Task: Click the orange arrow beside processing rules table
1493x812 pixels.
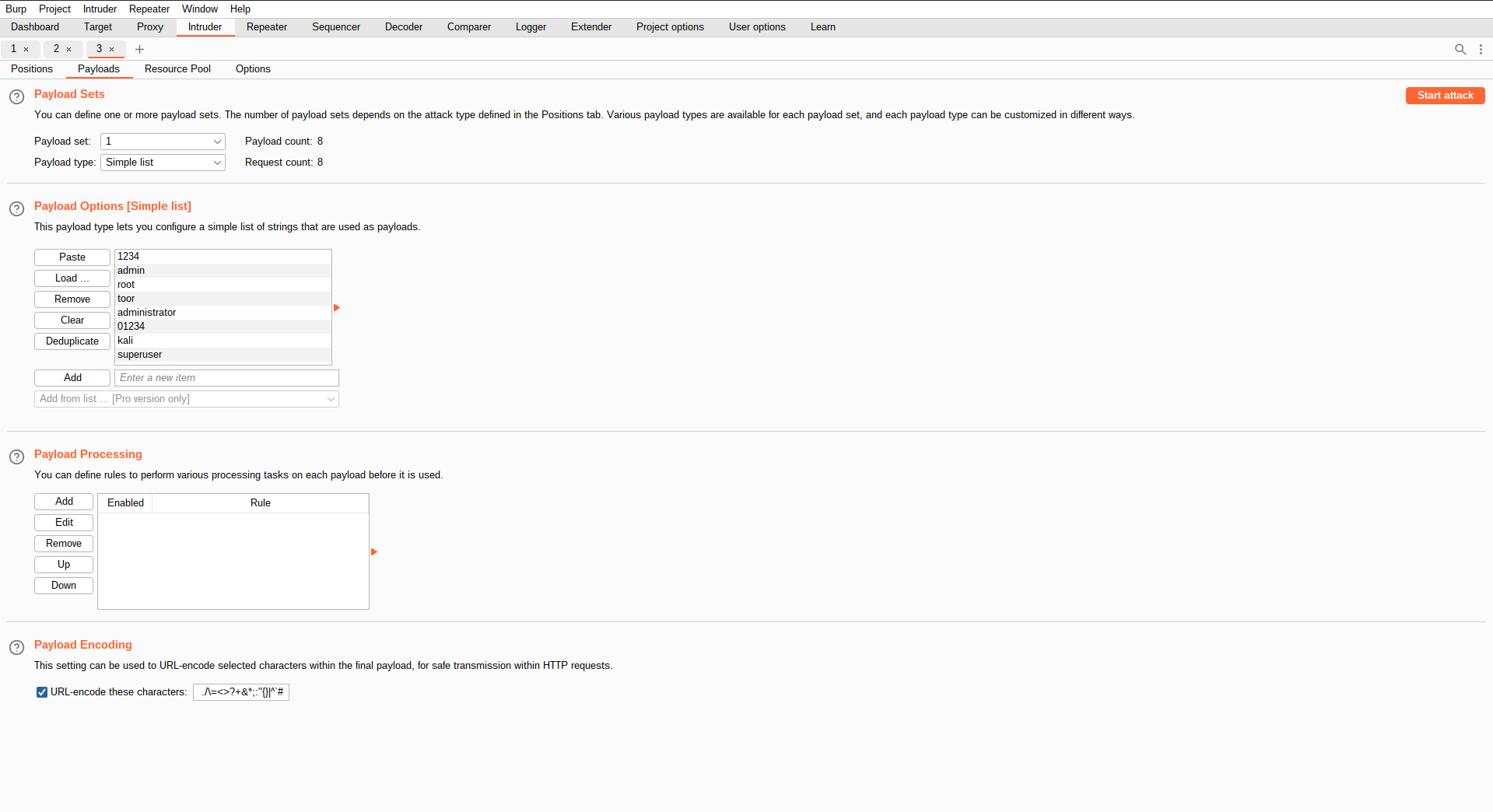Action: tap(374, 552)
